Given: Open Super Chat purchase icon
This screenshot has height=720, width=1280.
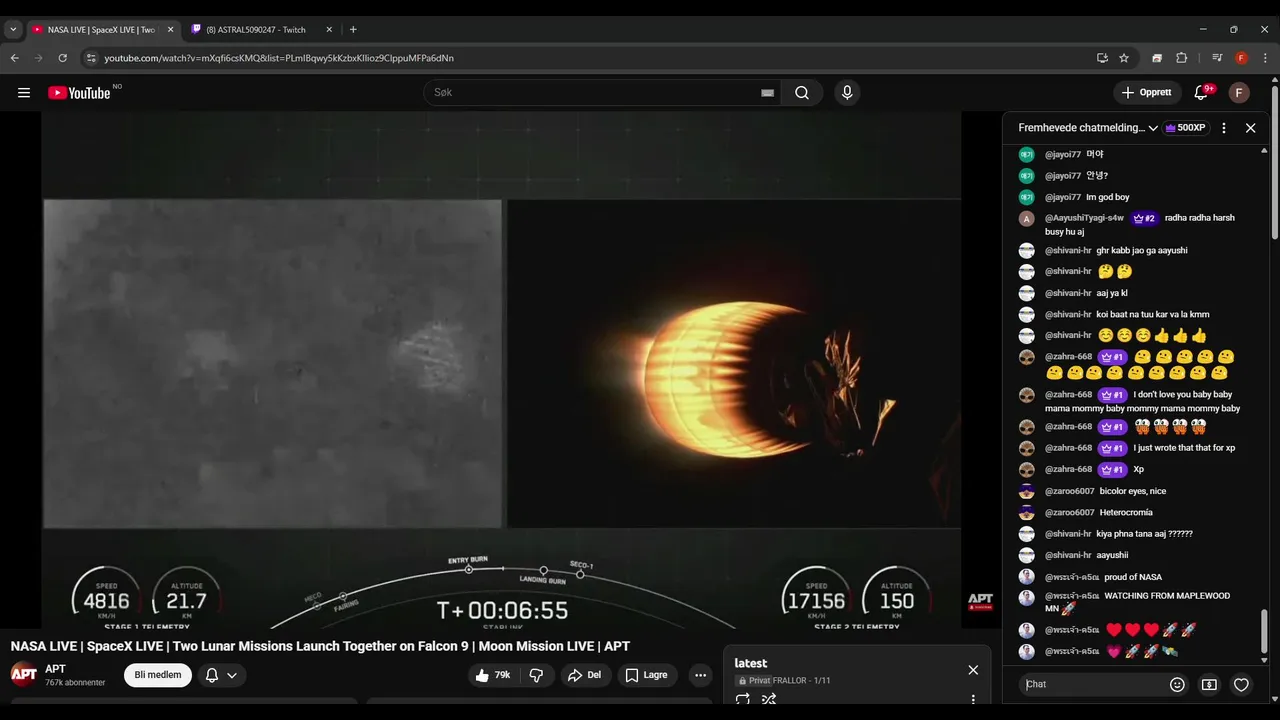Looking at the screenshot, I should click(1209, 685).
